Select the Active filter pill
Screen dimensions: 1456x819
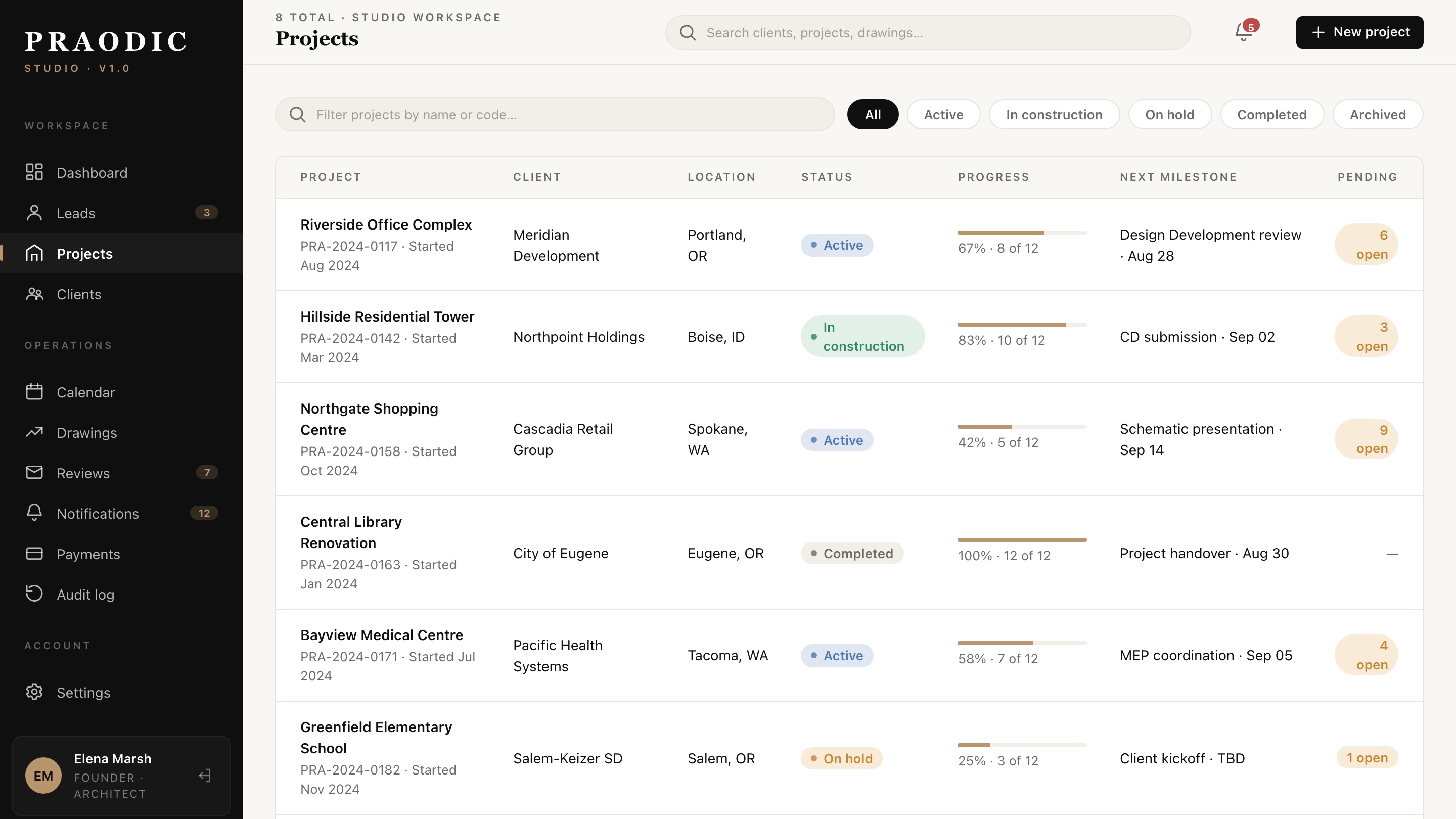(x=943, y=114)
